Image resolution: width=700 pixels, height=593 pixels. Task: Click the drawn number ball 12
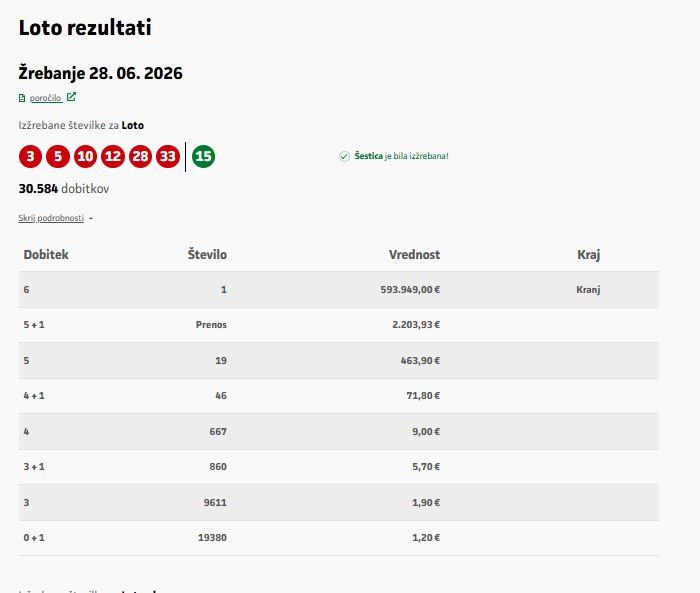(x=113, y=156)
